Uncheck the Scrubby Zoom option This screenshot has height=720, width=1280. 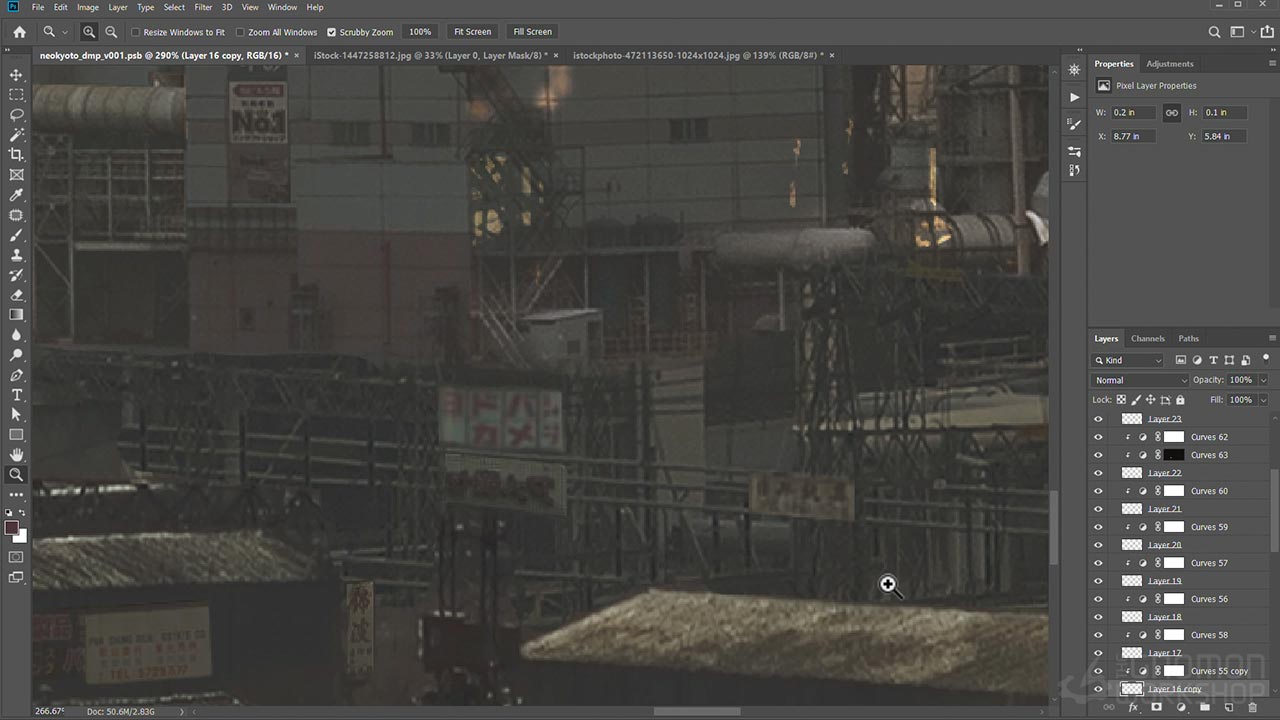point(332,32)
